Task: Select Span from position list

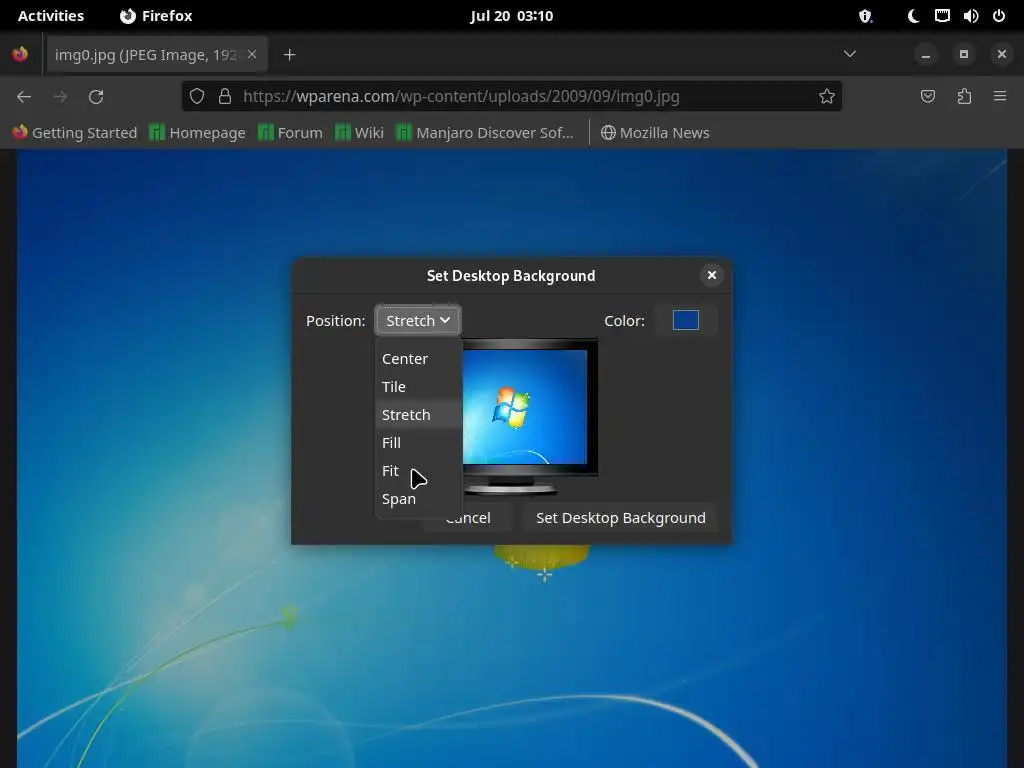Action: point(419,499)
